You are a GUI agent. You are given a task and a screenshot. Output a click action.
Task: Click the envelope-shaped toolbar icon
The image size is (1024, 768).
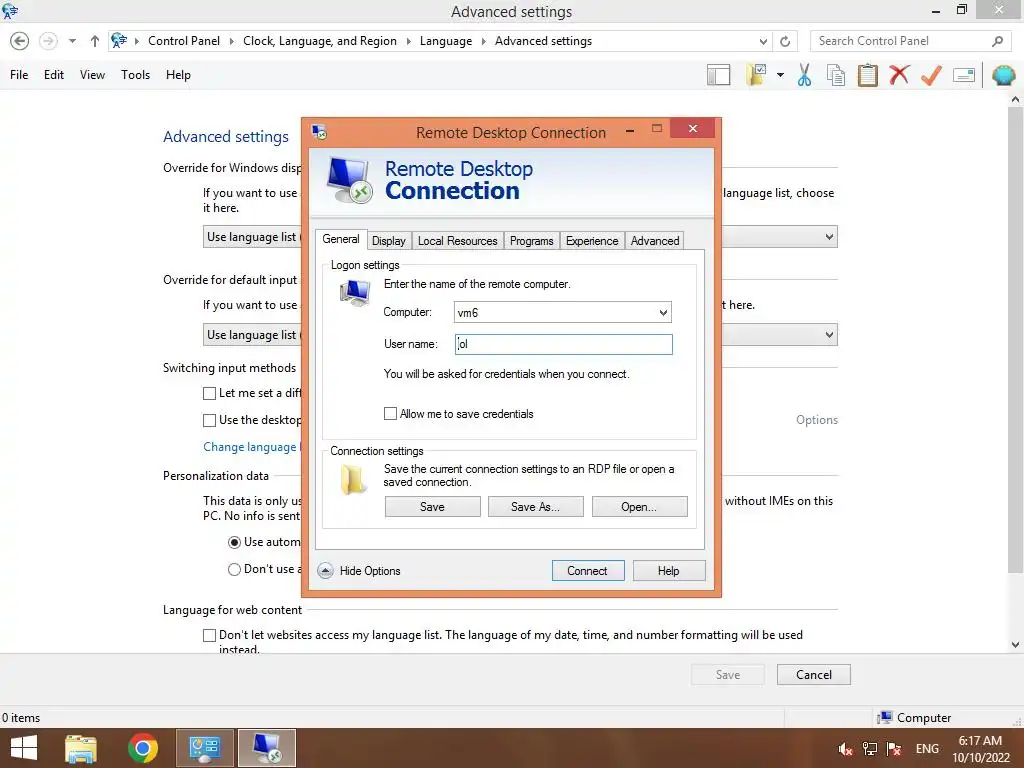964,75
